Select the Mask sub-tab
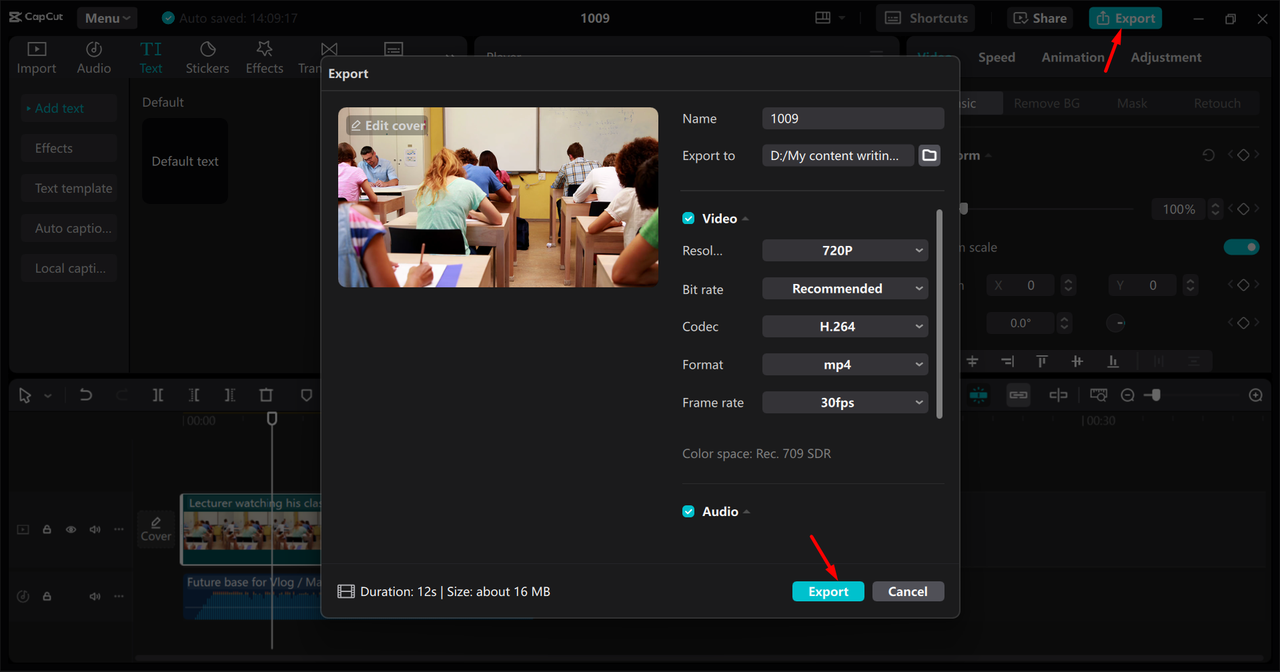 [1132, 103]
